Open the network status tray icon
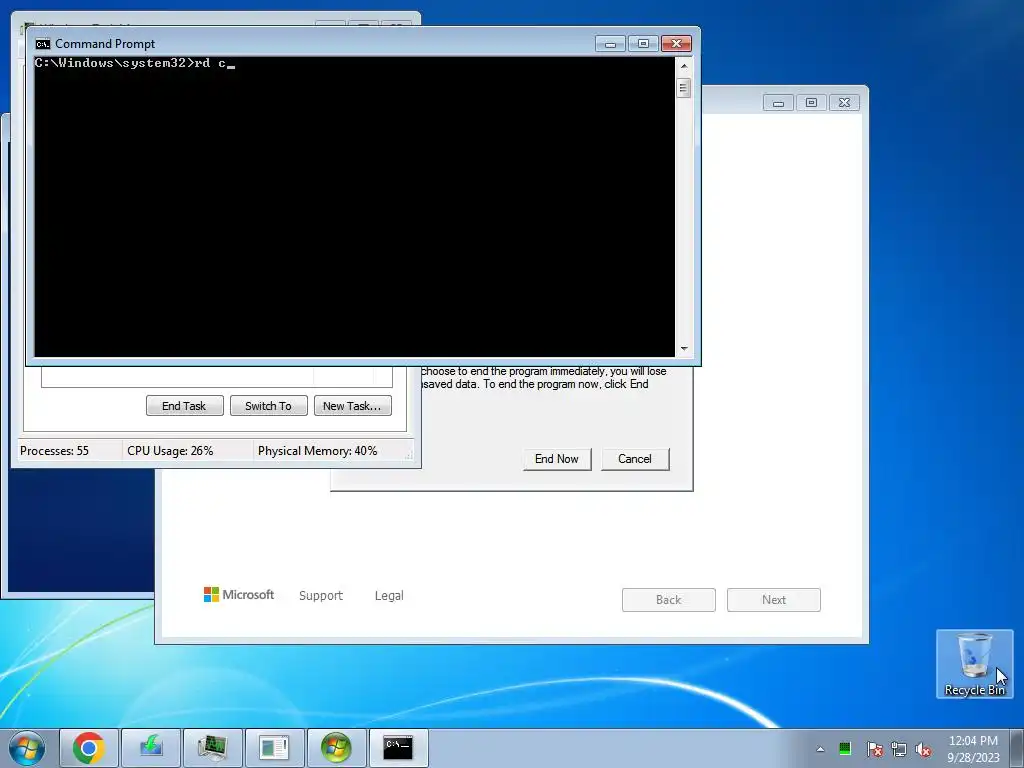 tap(899, 749)
